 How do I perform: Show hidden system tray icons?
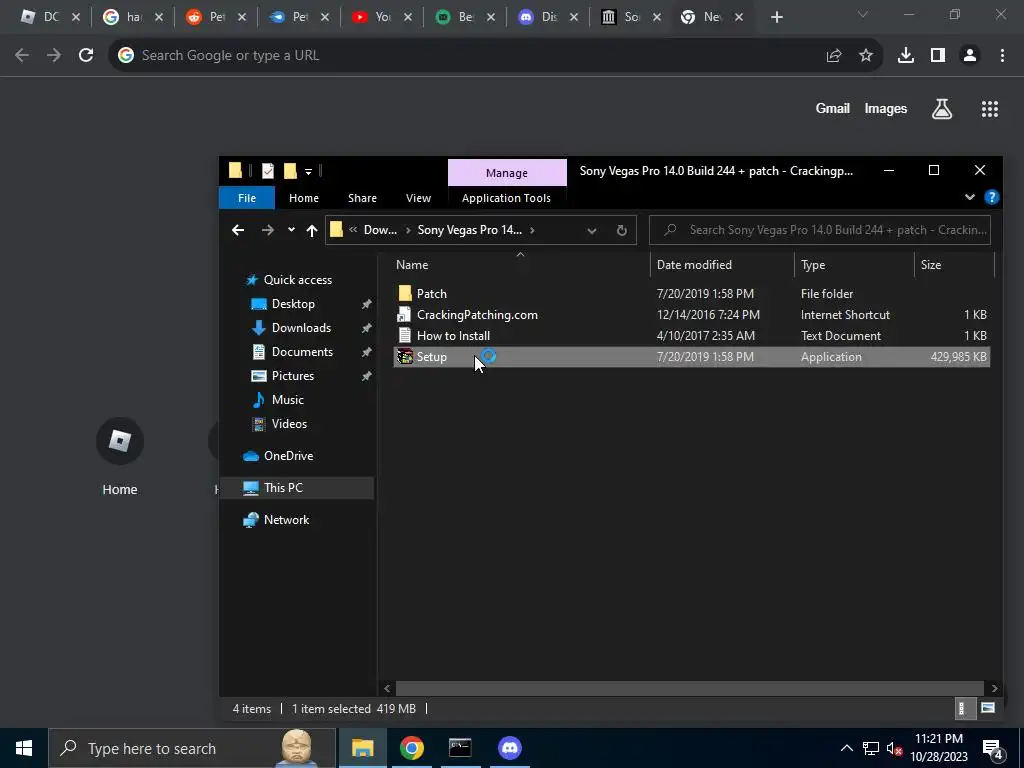tap(846, 748)
